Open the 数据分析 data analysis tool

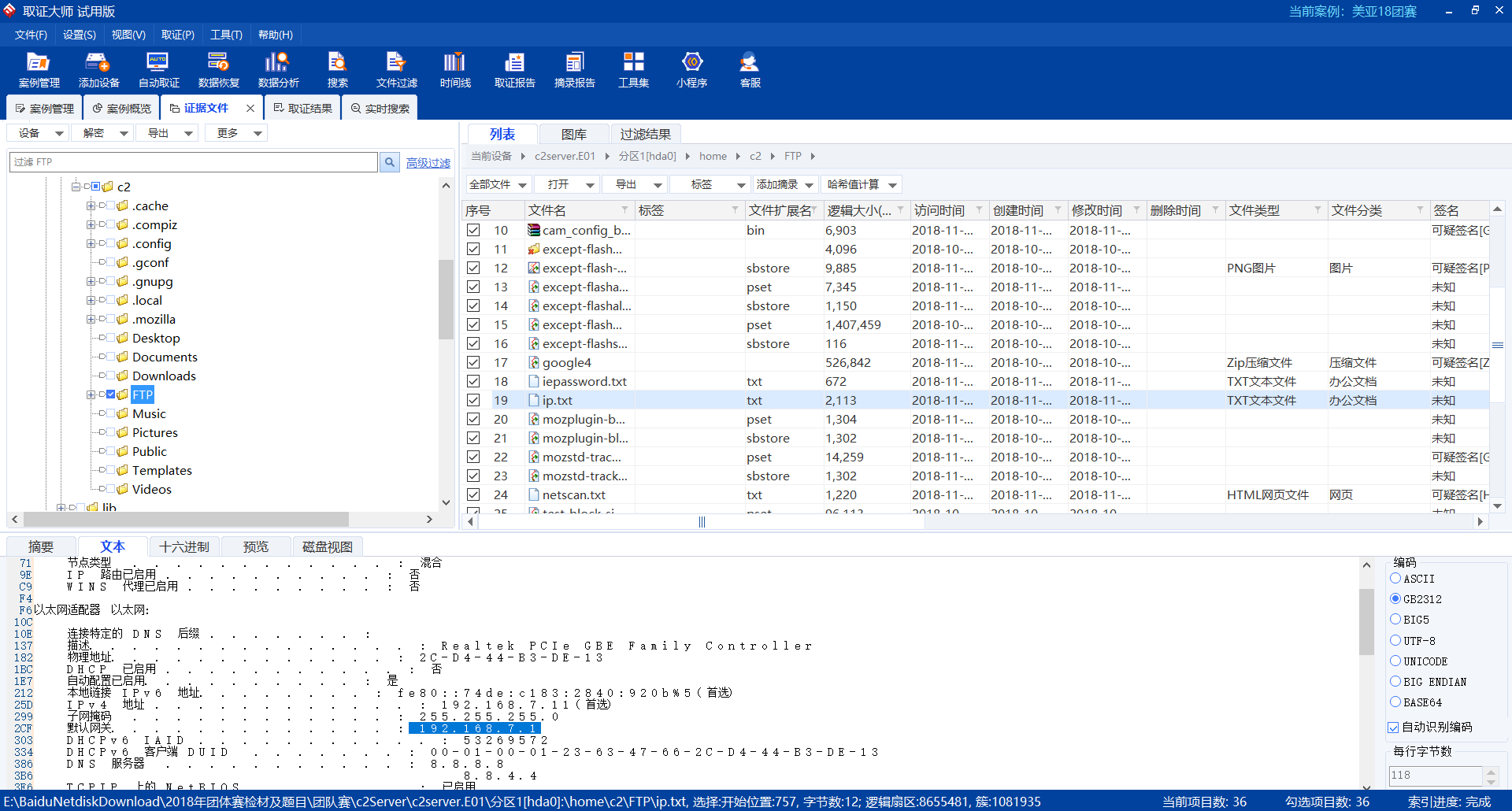click(x=278, y=69)
